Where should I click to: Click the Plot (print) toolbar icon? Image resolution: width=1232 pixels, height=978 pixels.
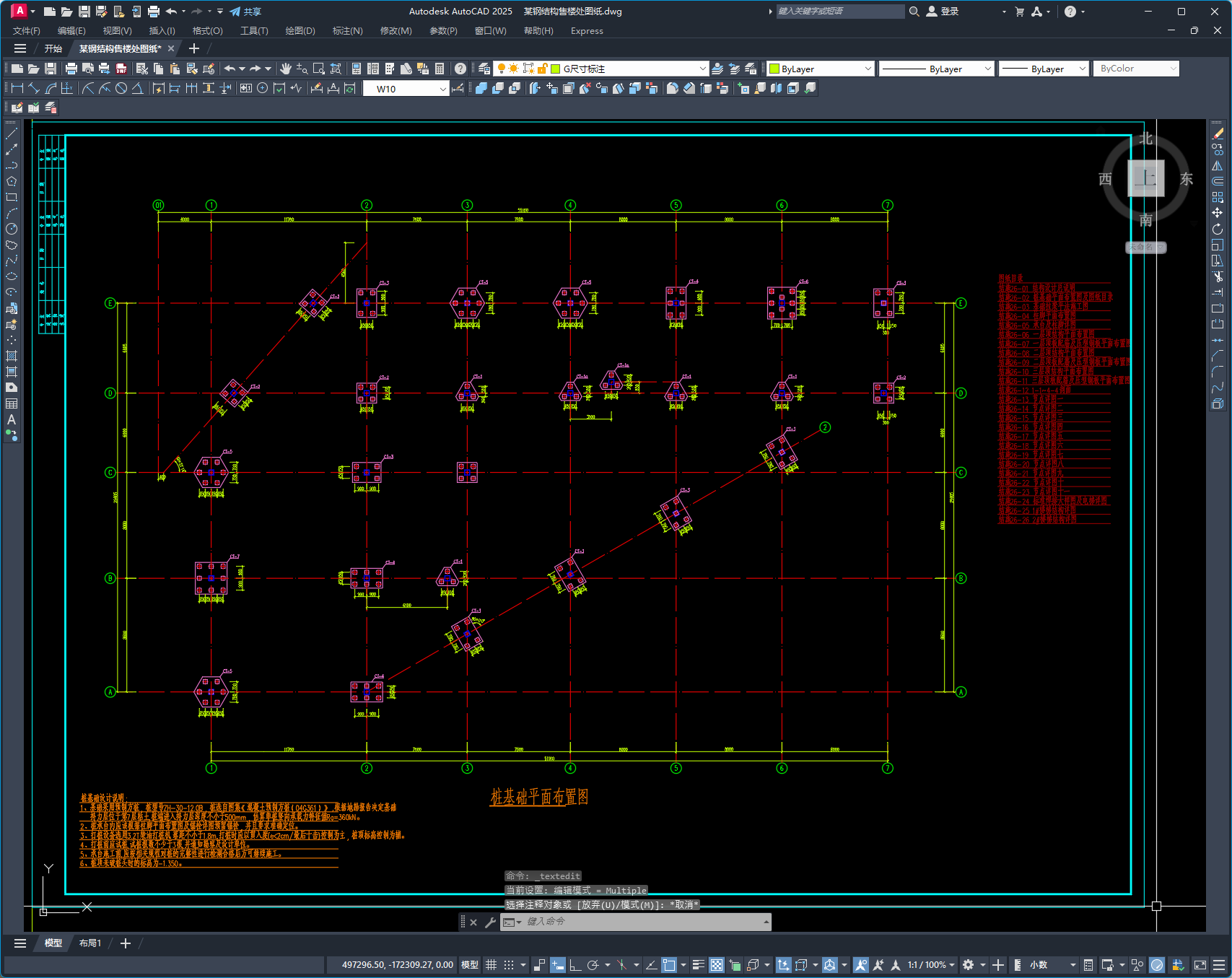click(x=71, y=69)
